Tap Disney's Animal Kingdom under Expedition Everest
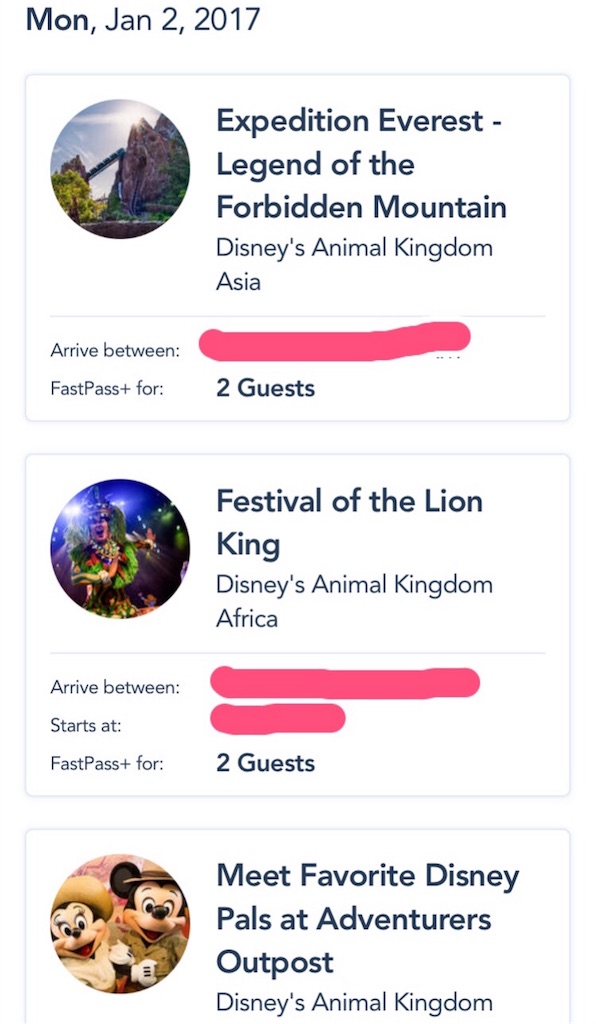The image size is (596, 1024). (x=354, y=248)
